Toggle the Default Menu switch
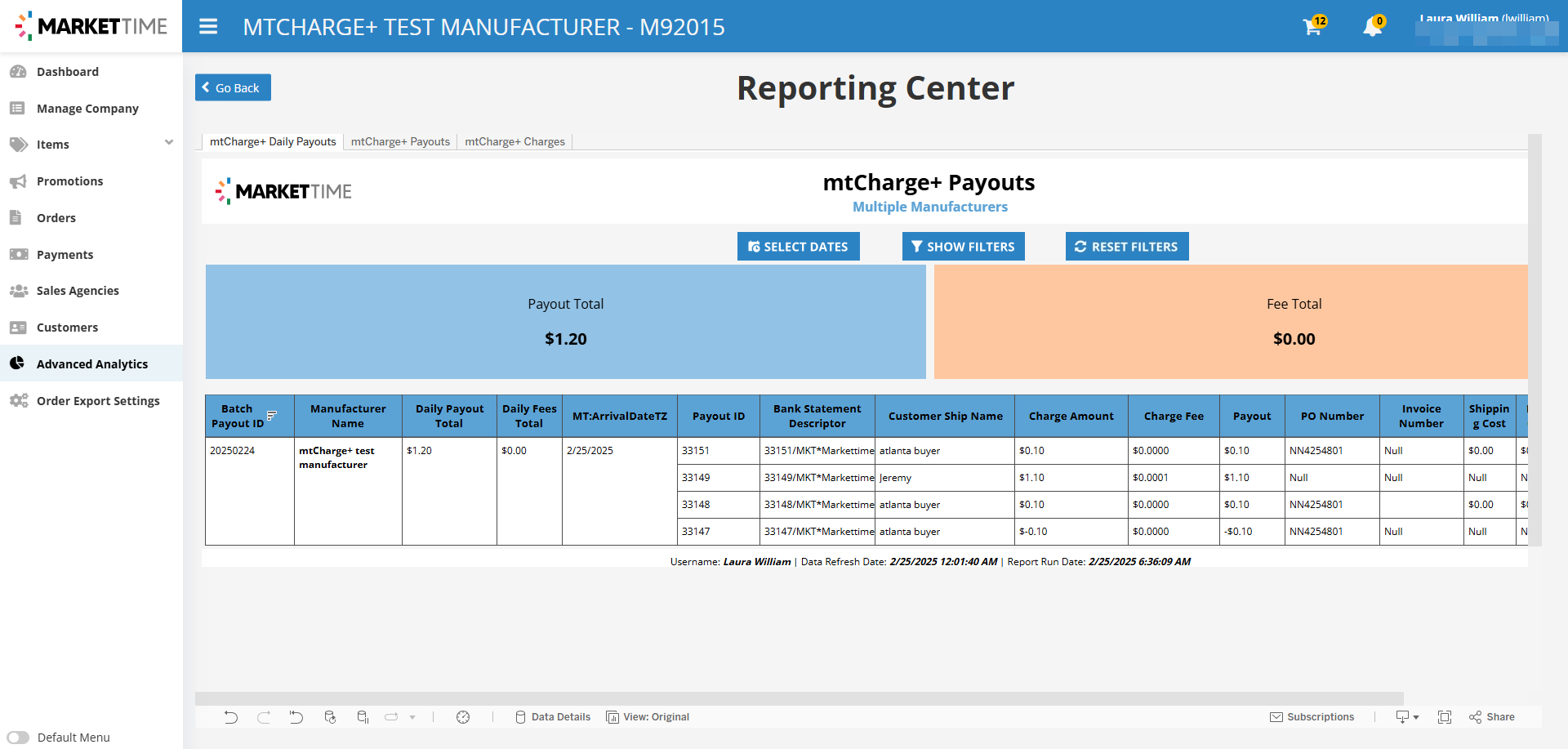Screen dimensions: 1568x749 coord(18,738)
